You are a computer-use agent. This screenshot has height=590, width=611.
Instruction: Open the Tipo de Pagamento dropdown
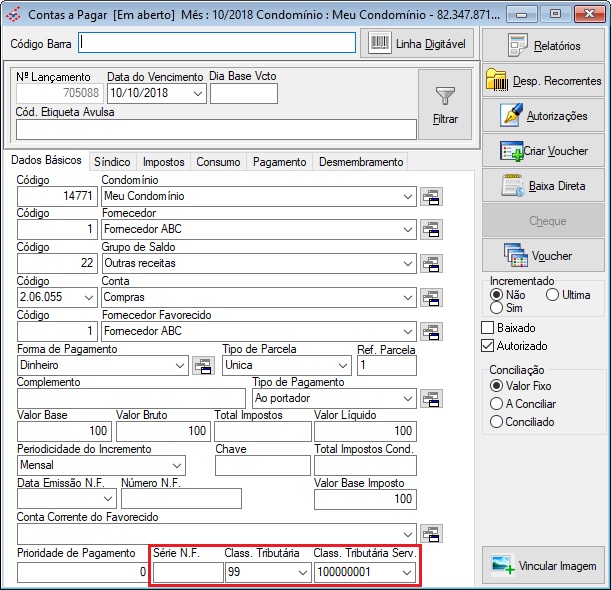[406, 399]
